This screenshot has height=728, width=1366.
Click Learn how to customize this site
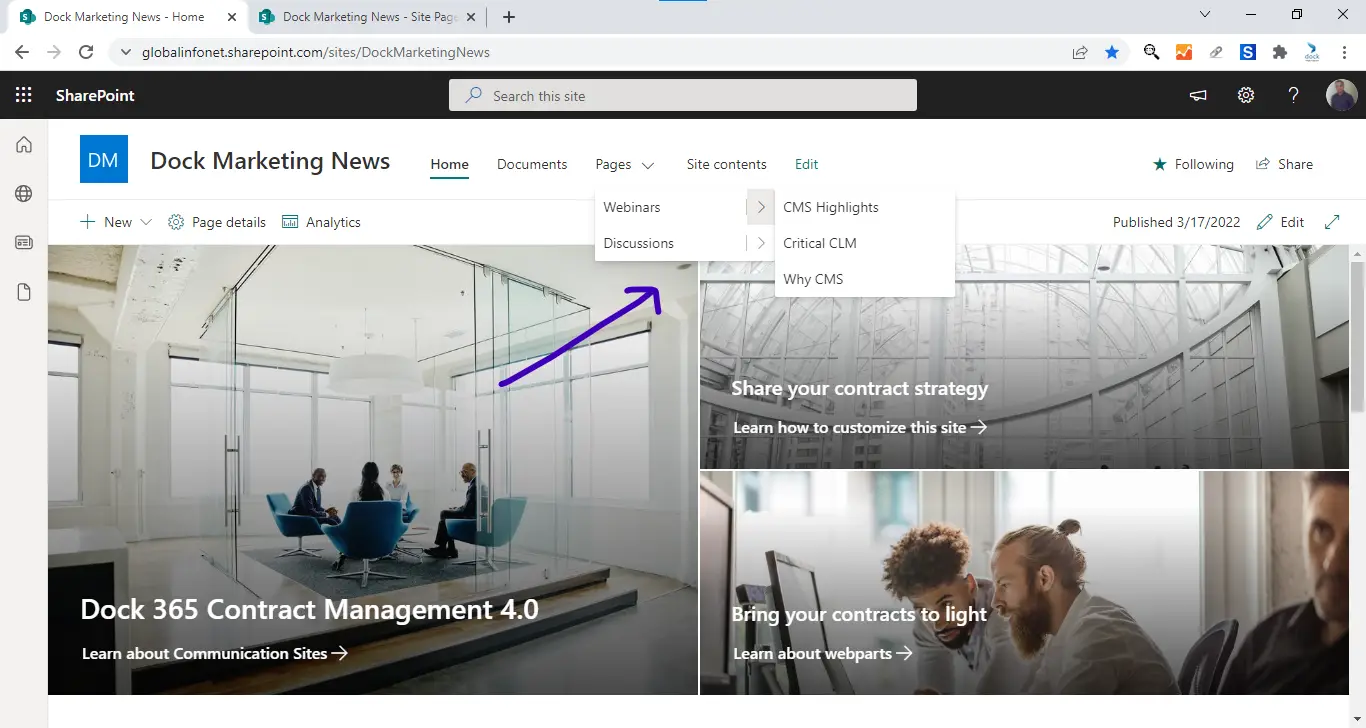(860, 427)
